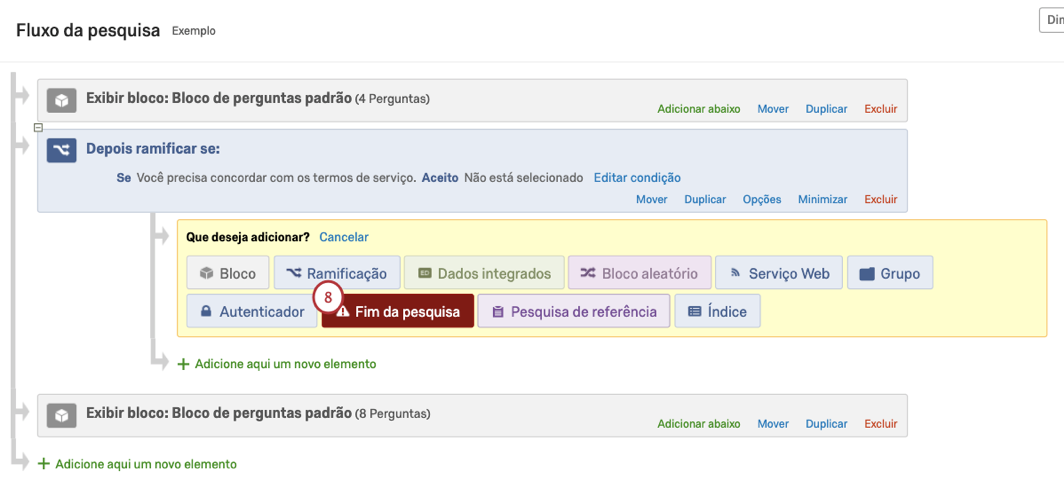This screenshot has width=1064, height=502.
Task: Click Mover on 8 Perguntas block
Action: [774, 424]
